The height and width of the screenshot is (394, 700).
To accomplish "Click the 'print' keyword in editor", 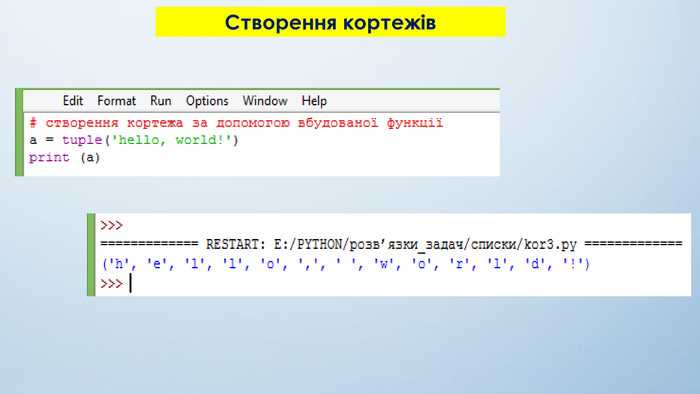I will [49, 158].
